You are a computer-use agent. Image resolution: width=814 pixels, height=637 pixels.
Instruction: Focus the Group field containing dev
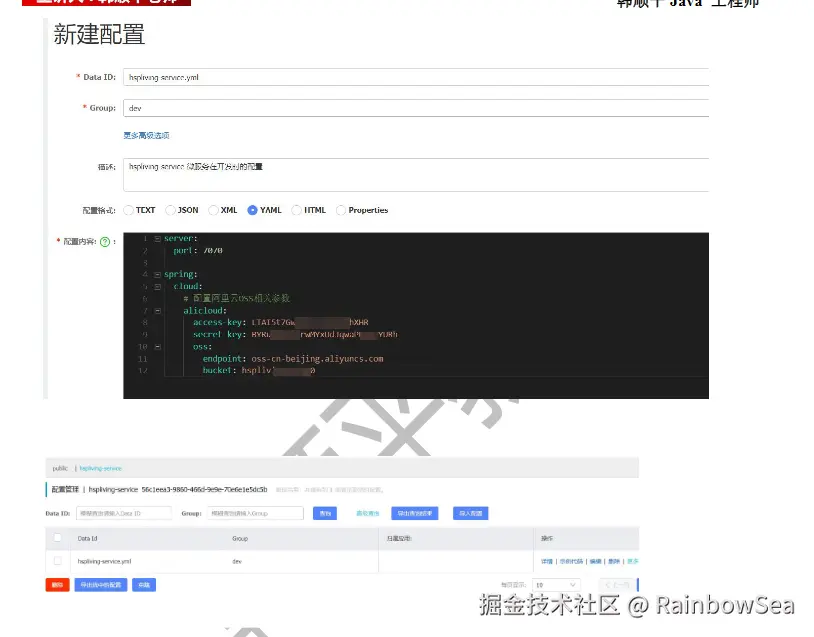[x=416, y=108]
